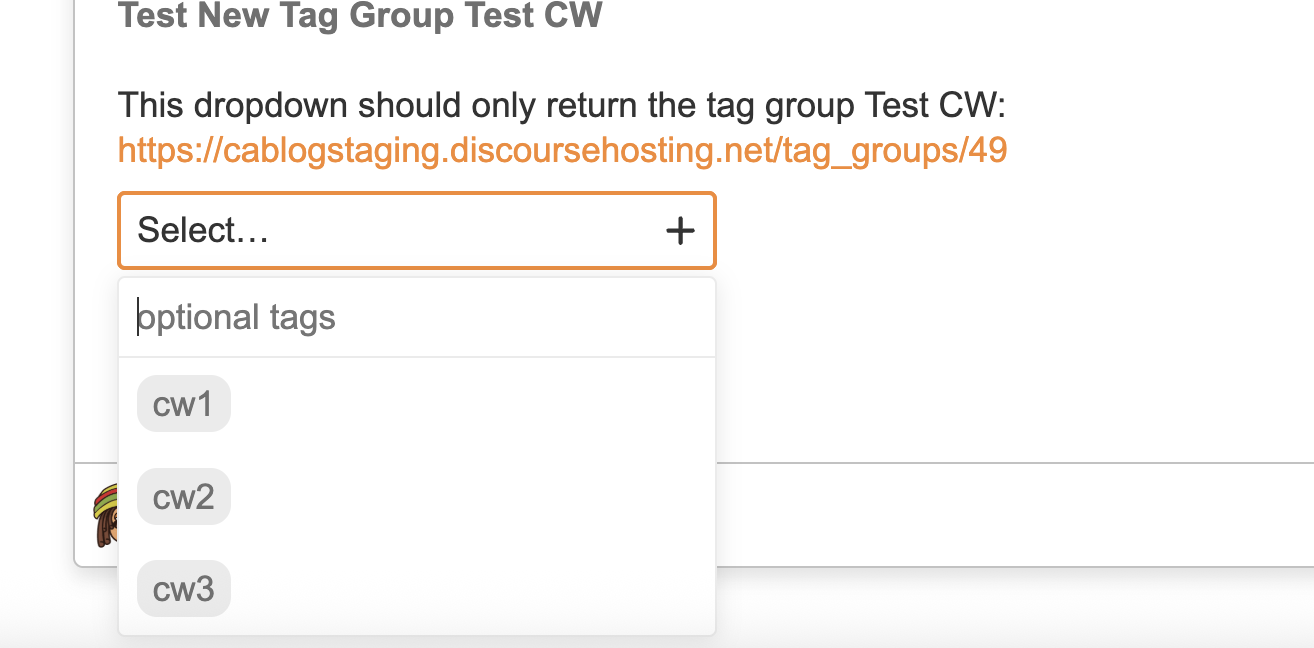Select the middle tag result row
The height and width of the screenshot is (648, 1314).
417,496
